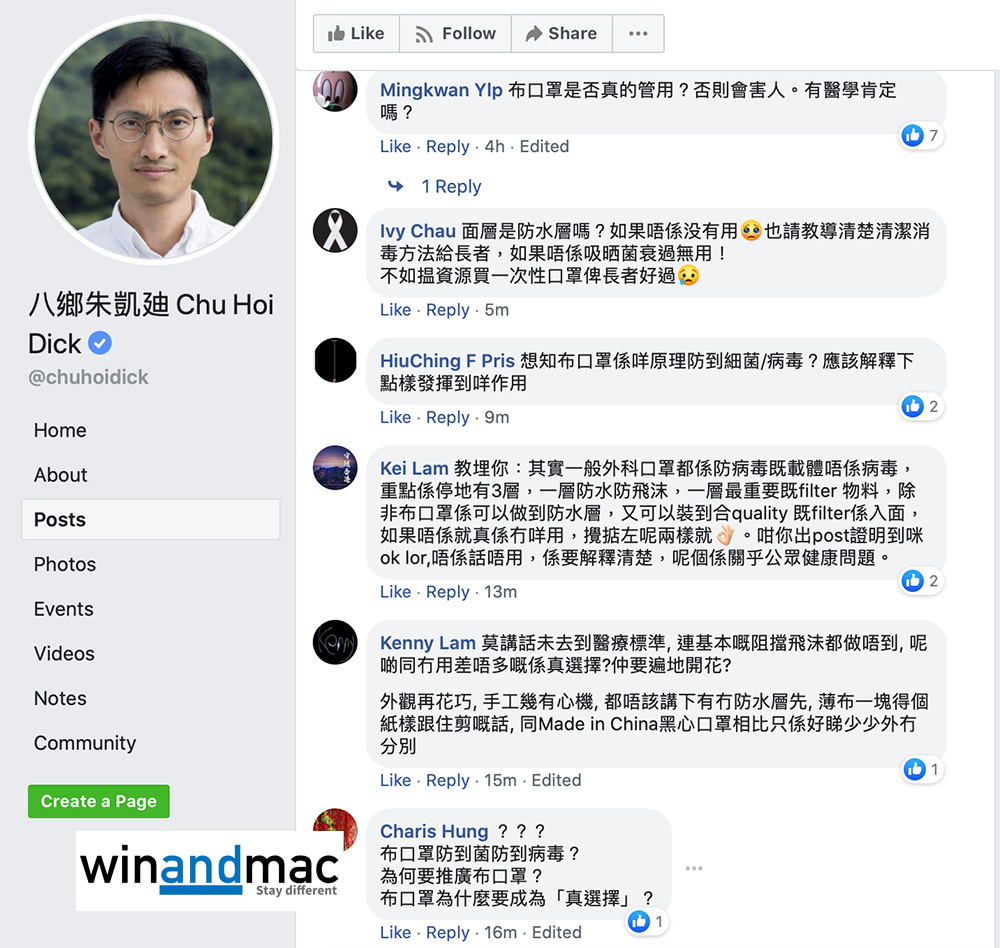Follow the Chu Hoi Dick page
This screenshot has height=948, width=1000.
coord(455,33)
